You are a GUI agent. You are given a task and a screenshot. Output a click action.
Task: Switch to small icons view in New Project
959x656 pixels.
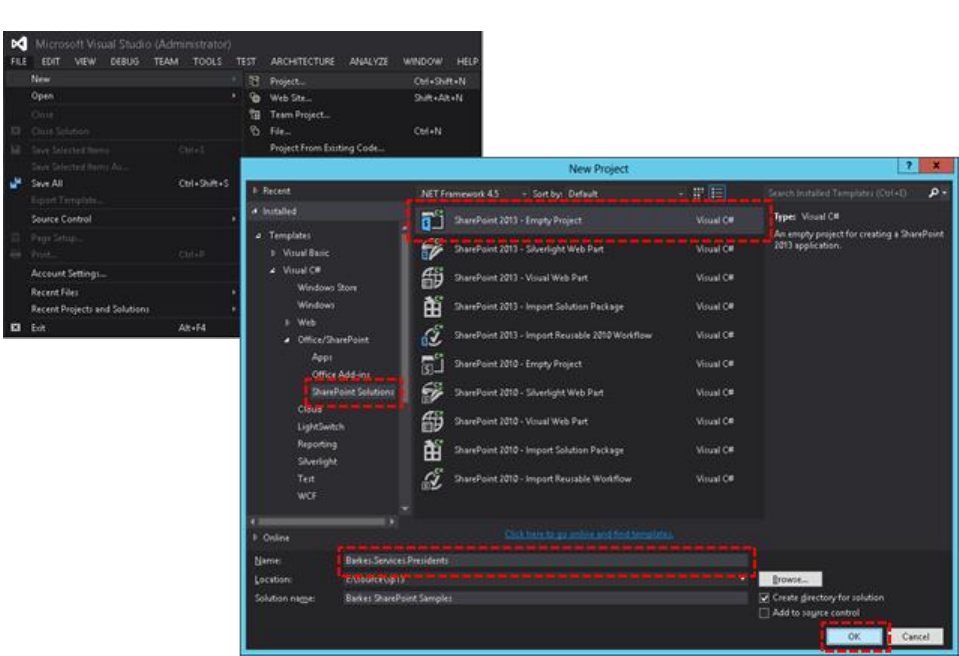(x=698, y=193)
